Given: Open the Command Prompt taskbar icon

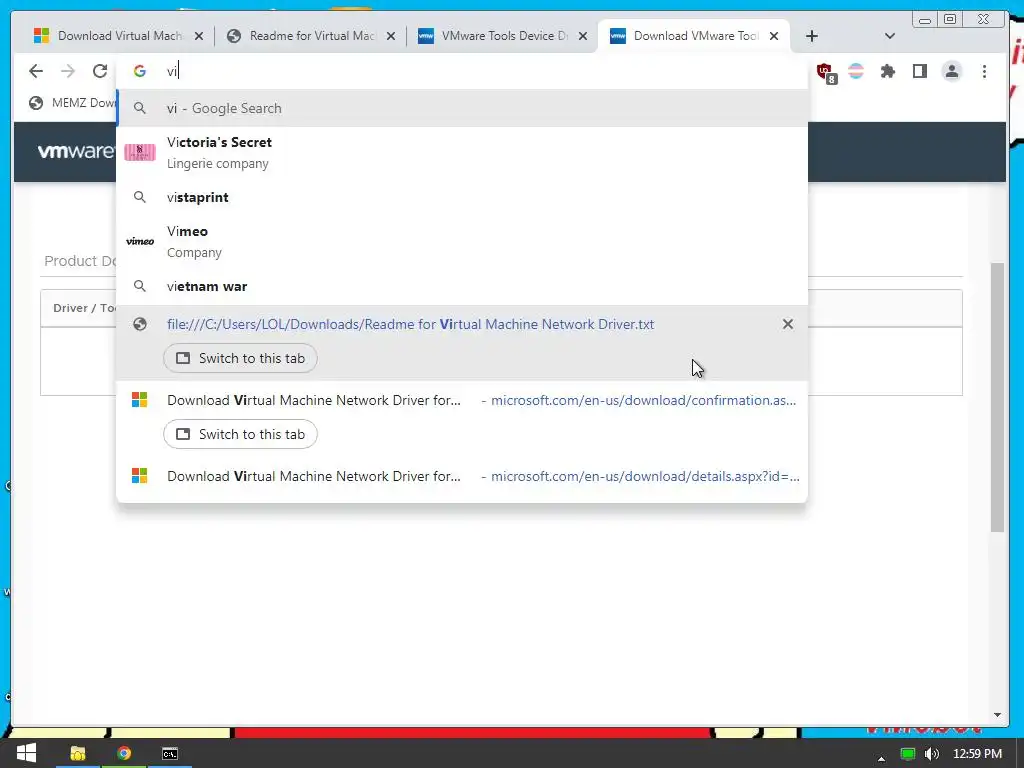Looking at the screenshot, I should click(x=170, y=754).
